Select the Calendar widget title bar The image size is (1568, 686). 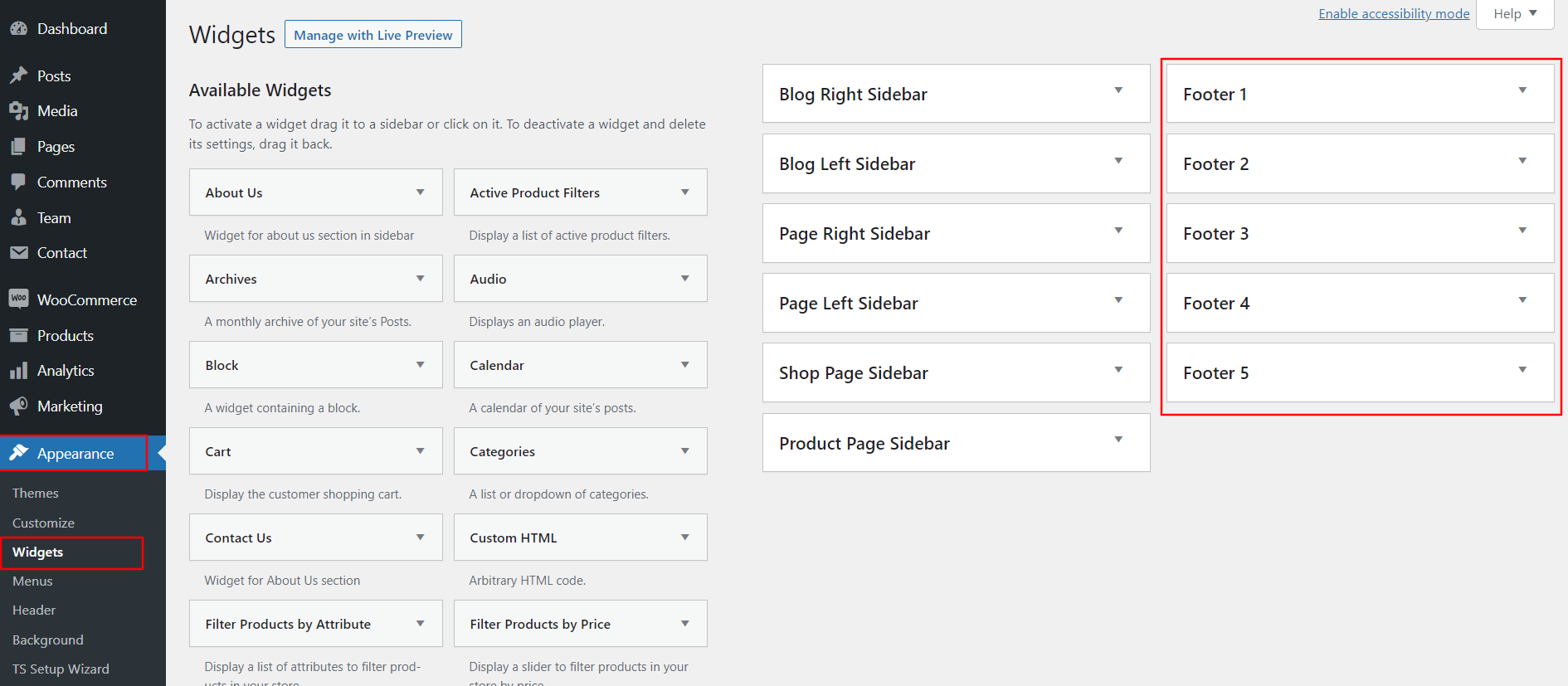click(x=564, y=365)
